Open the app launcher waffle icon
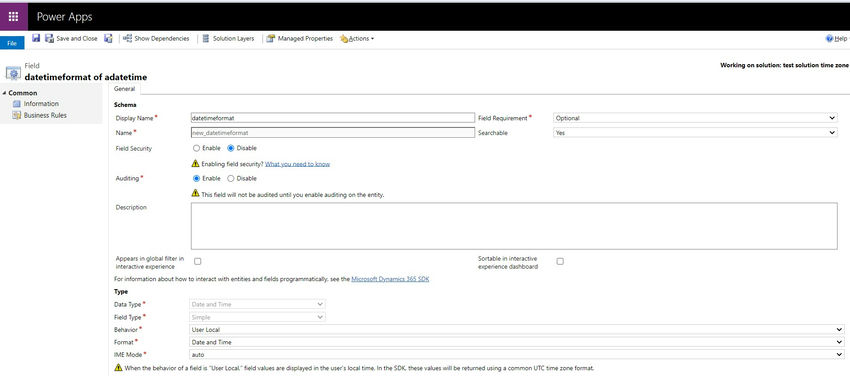This screenshot has width=850, height=376. coord(14,17)
